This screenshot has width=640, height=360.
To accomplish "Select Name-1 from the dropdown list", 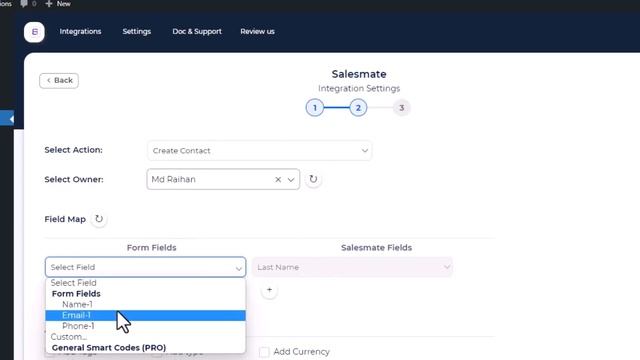I will (145, 304).
